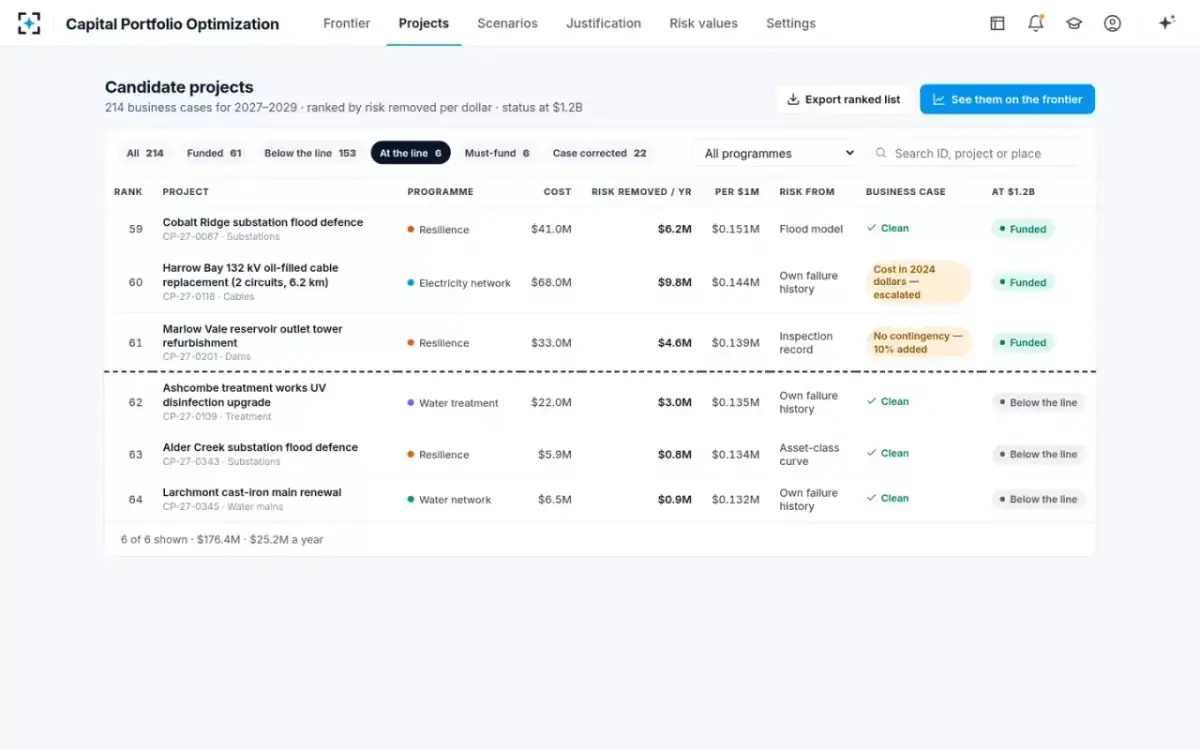Go to the Risk values tab
This screenshot has height=750, width=1200.
704,23
